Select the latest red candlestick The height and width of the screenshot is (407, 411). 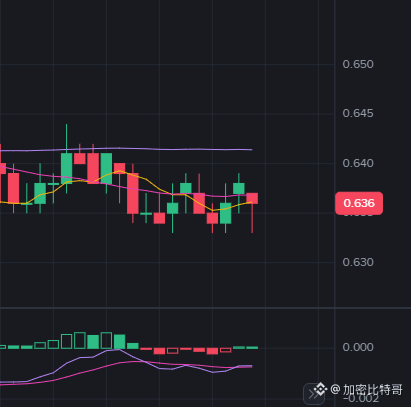tap(252, 198)
